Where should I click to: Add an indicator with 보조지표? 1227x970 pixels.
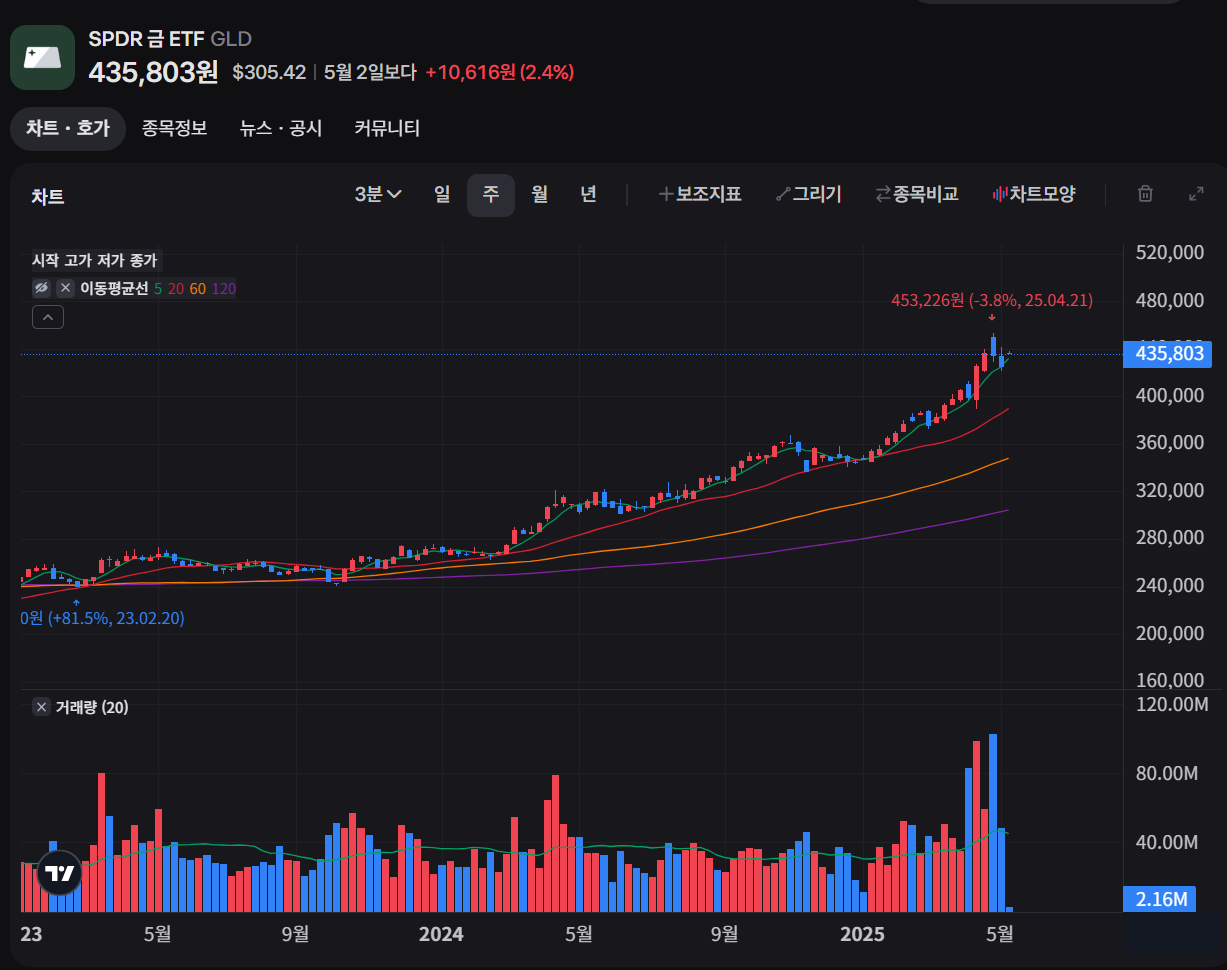[x=700, y=194]
